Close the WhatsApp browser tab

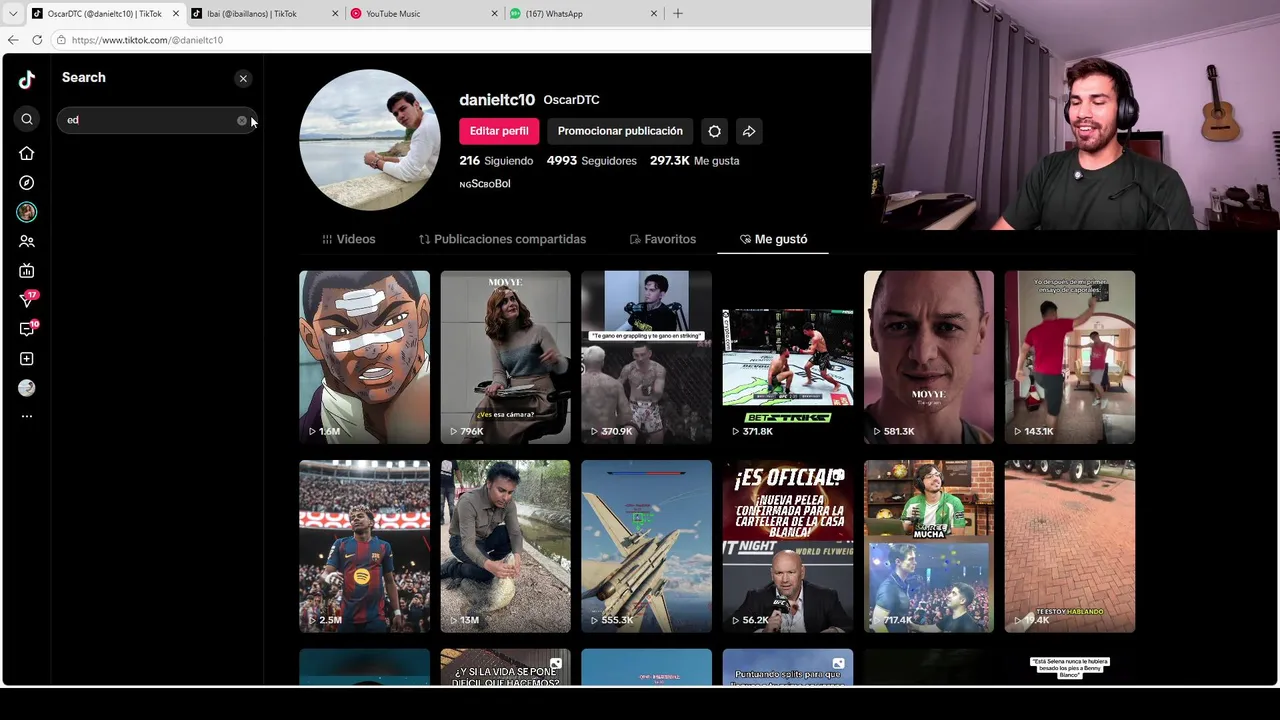point(654,14)
